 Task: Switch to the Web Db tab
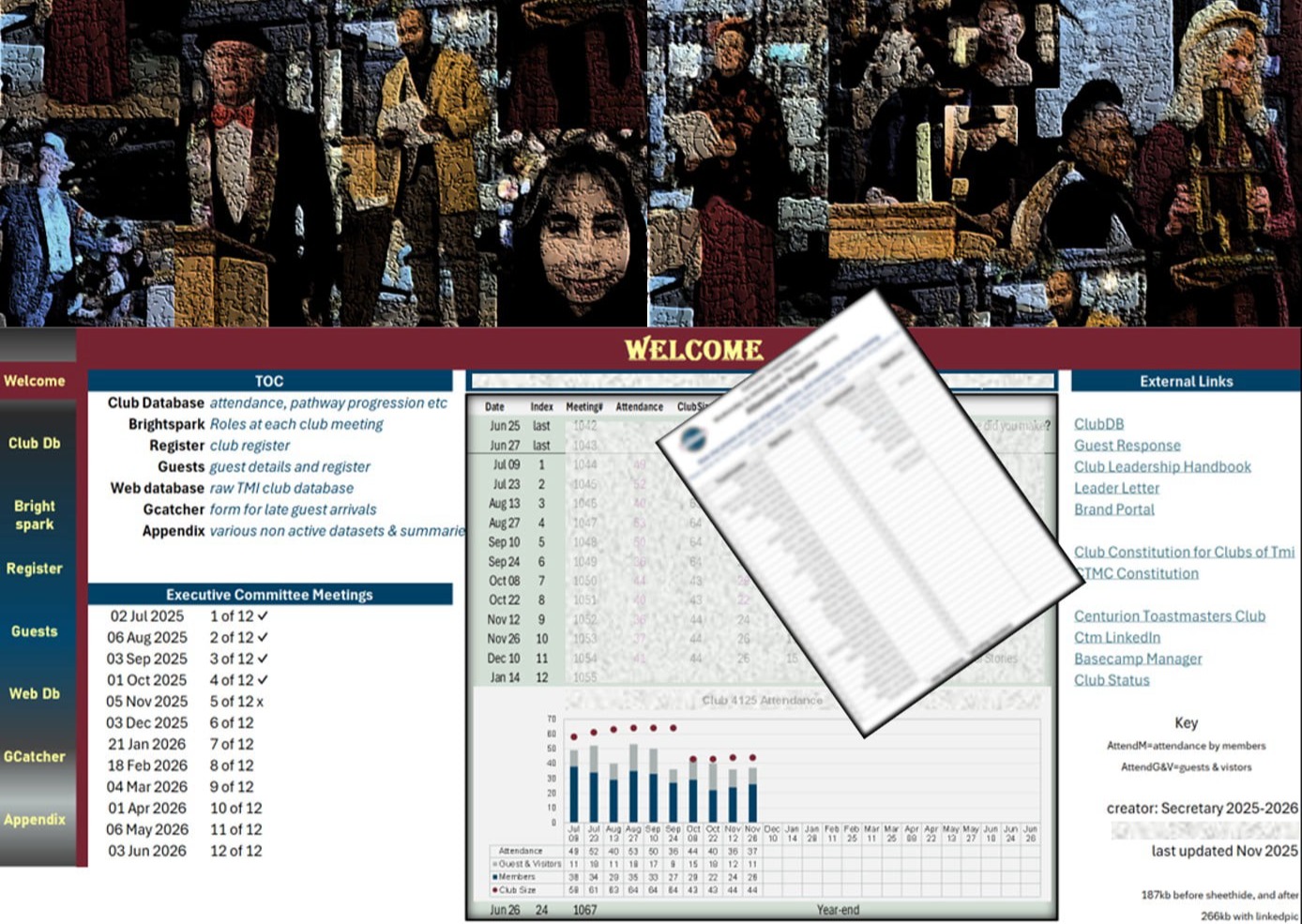(x=35, y=693)
